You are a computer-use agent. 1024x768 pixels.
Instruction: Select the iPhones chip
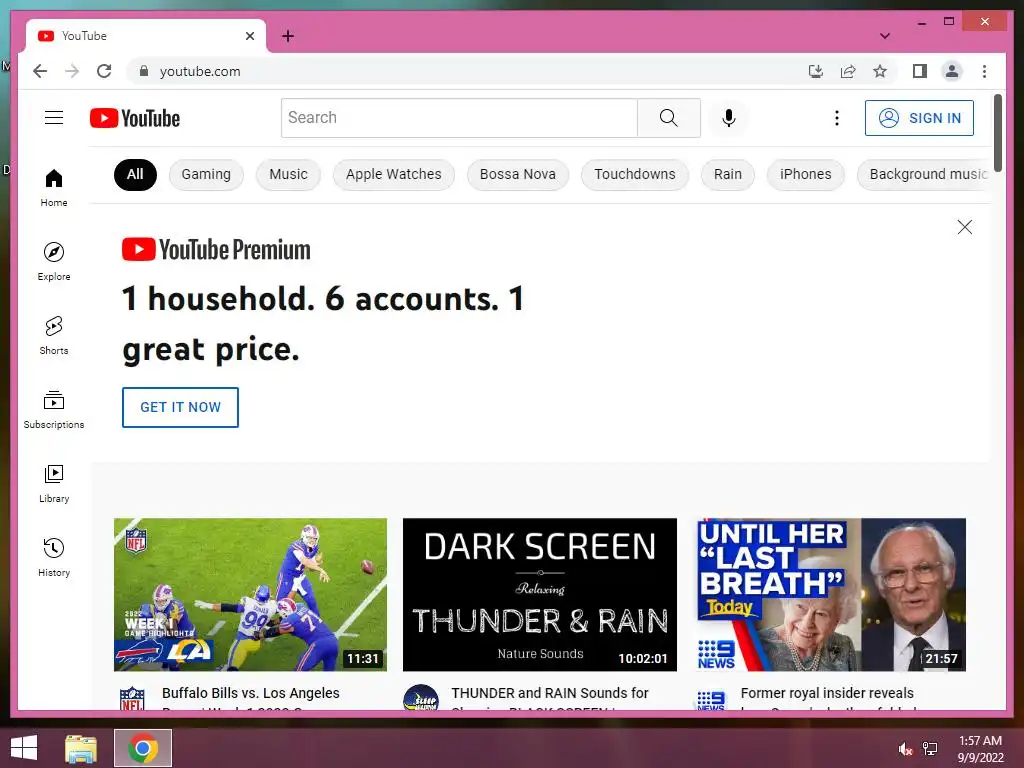coord(805,174)
